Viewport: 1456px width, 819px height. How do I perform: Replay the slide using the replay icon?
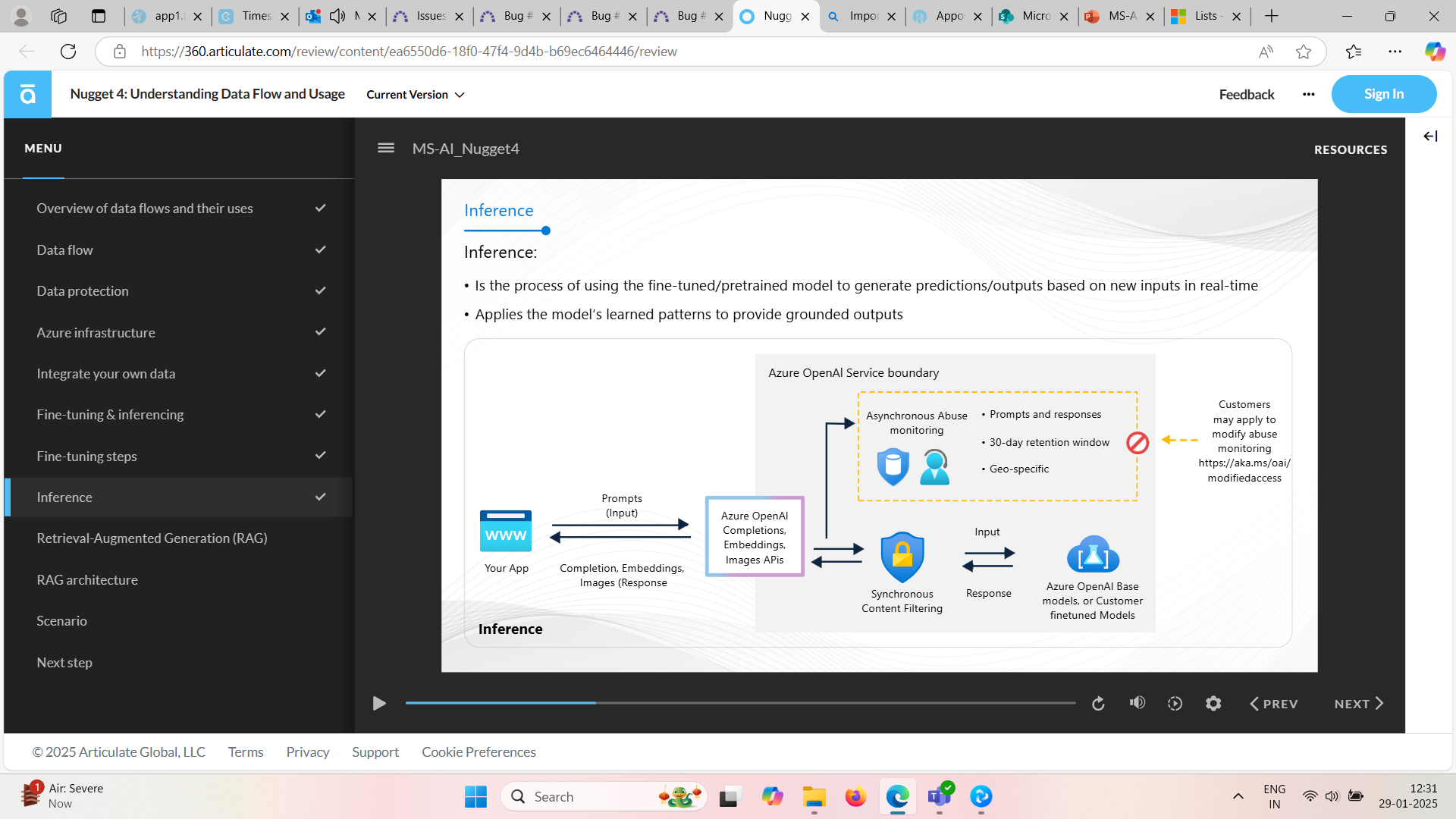coord(1098,704)
